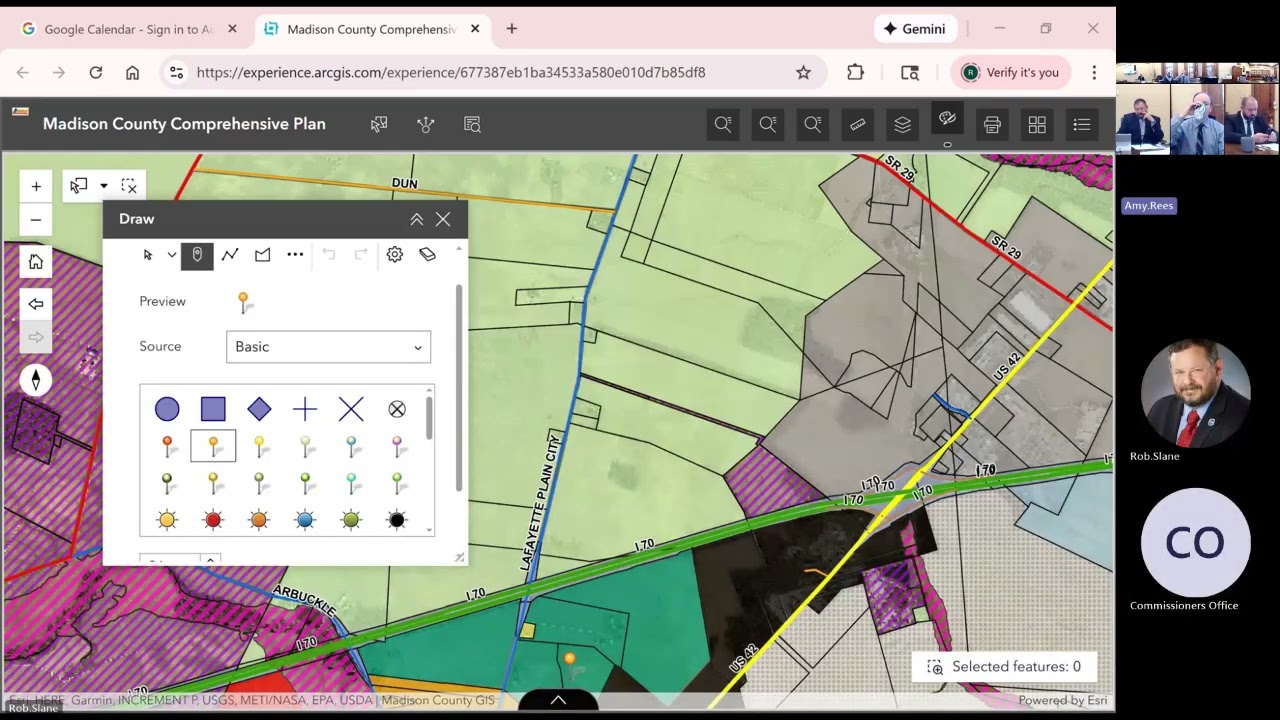This screenshot has width=1280, height=720.
Task: Collapse the Draw panel
Action: pos(416,219)
